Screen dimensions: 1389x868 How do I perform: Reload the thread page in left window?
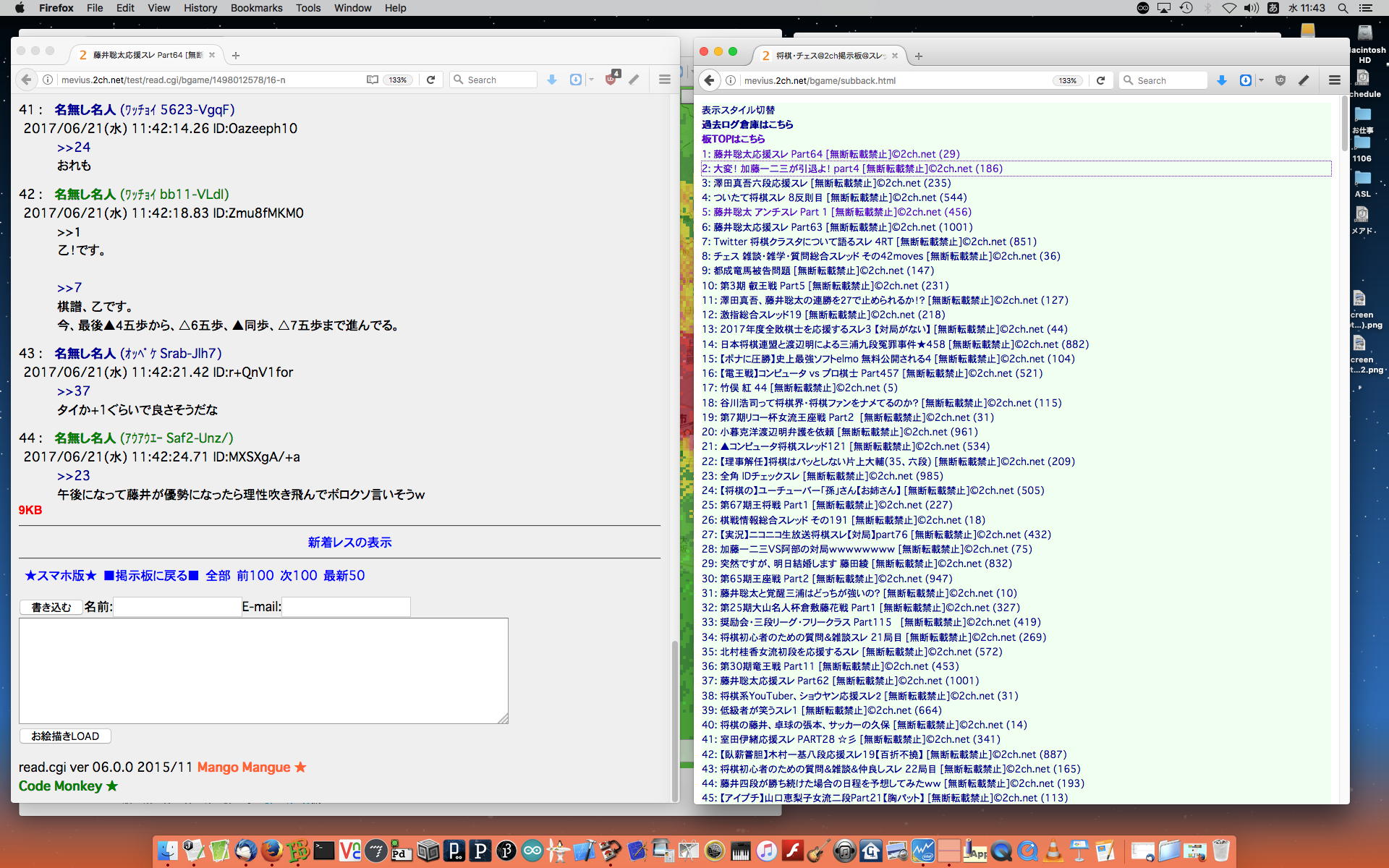(430, 80)
